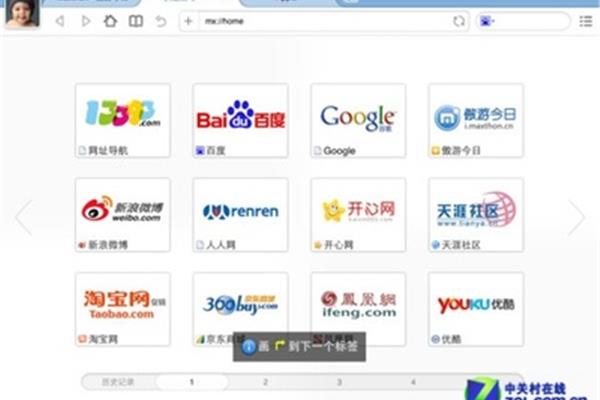Screen dimensions: 600x400
Task: Open the 淘宝网 Taobao tile
Action: [123, 309]
